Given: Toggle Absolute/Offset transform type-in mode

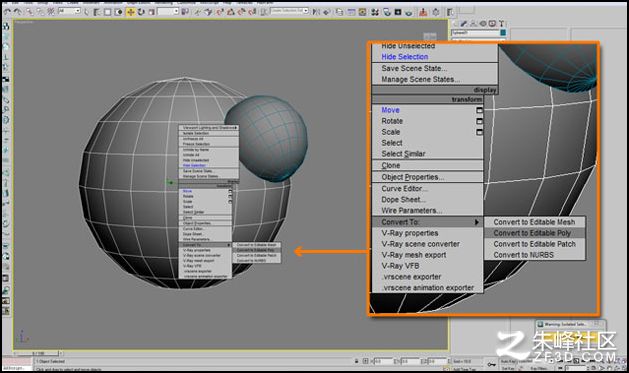Looking at the screenshot, I should point(365,361).
